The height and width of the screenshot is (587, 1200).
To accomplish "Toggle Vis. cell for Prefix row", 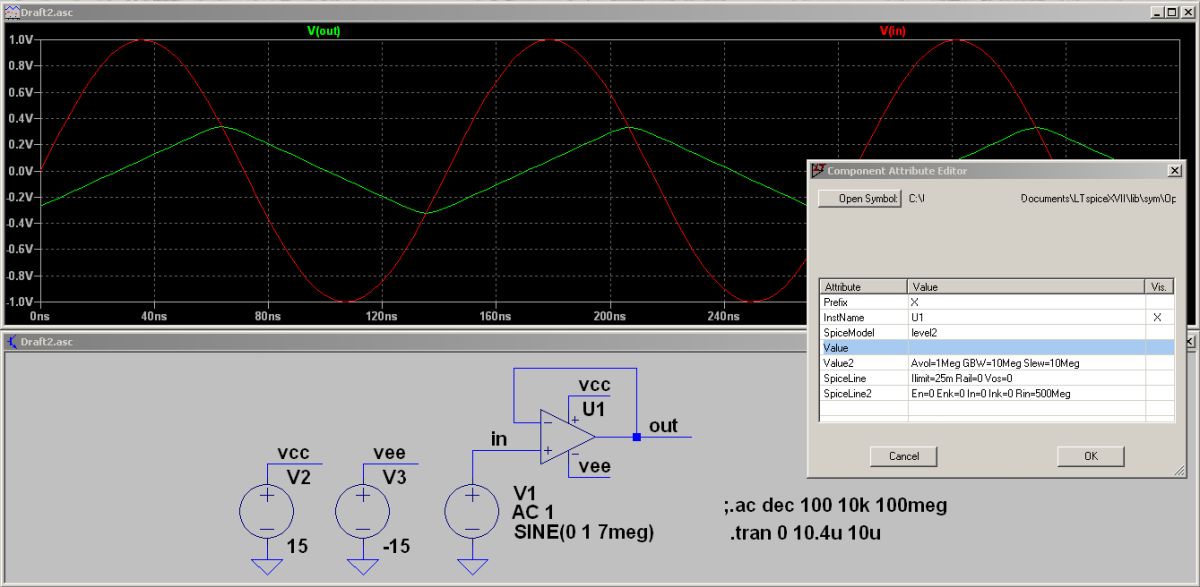I will (x=1157, y=301).
